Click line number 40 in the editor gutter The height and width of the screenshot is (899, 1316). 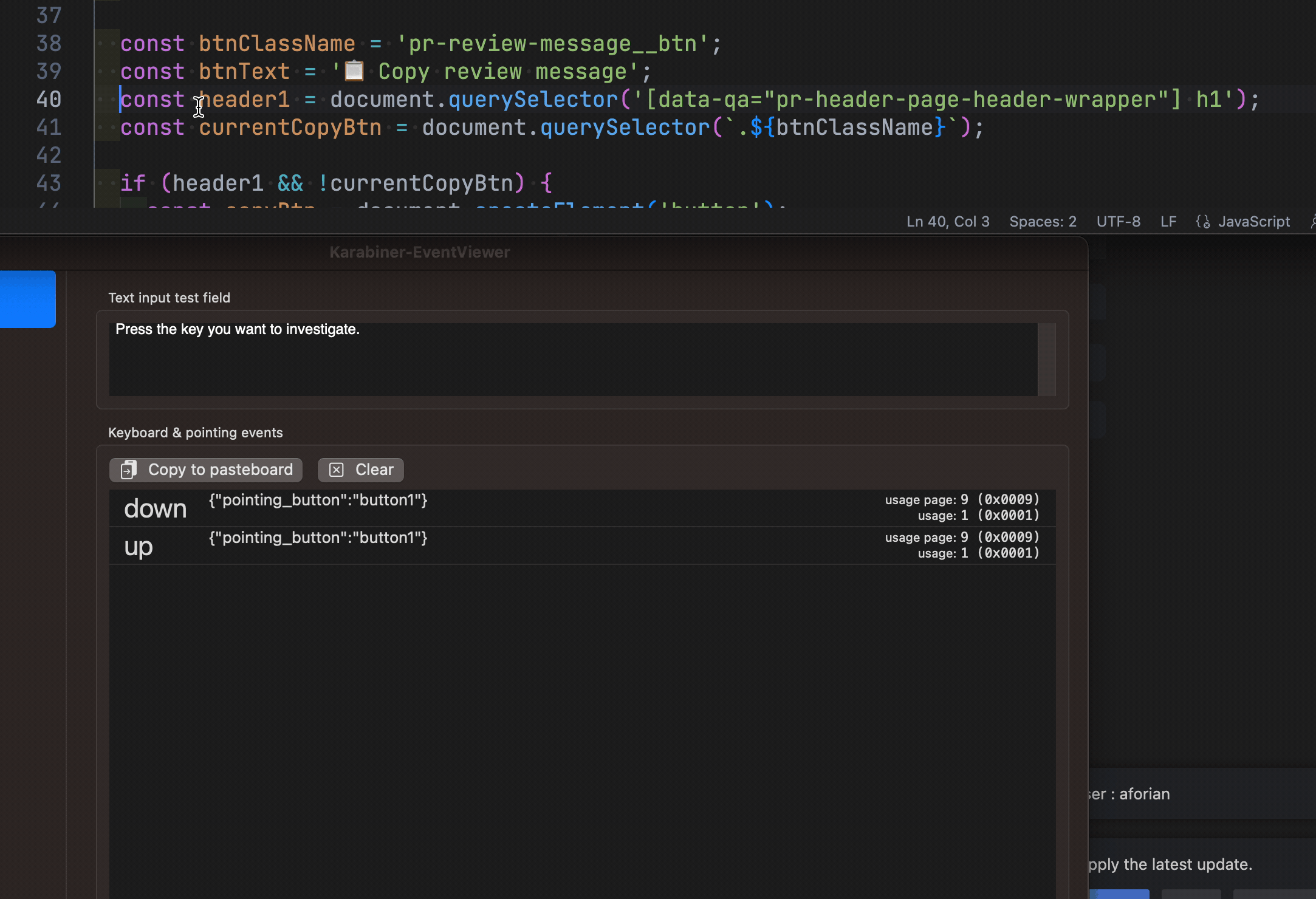point(49,99)
